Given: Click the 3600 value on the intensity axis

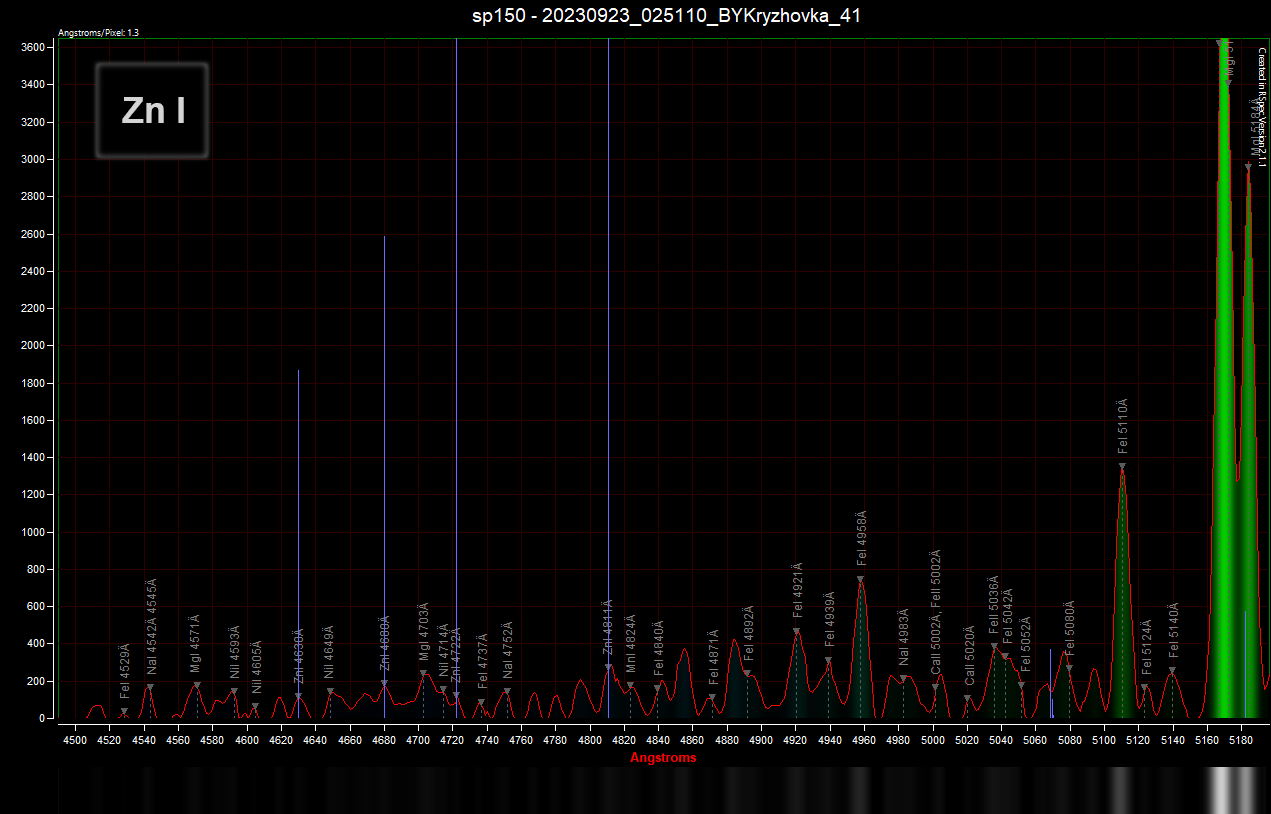Looking at the screenshot, I should [31, 47].
